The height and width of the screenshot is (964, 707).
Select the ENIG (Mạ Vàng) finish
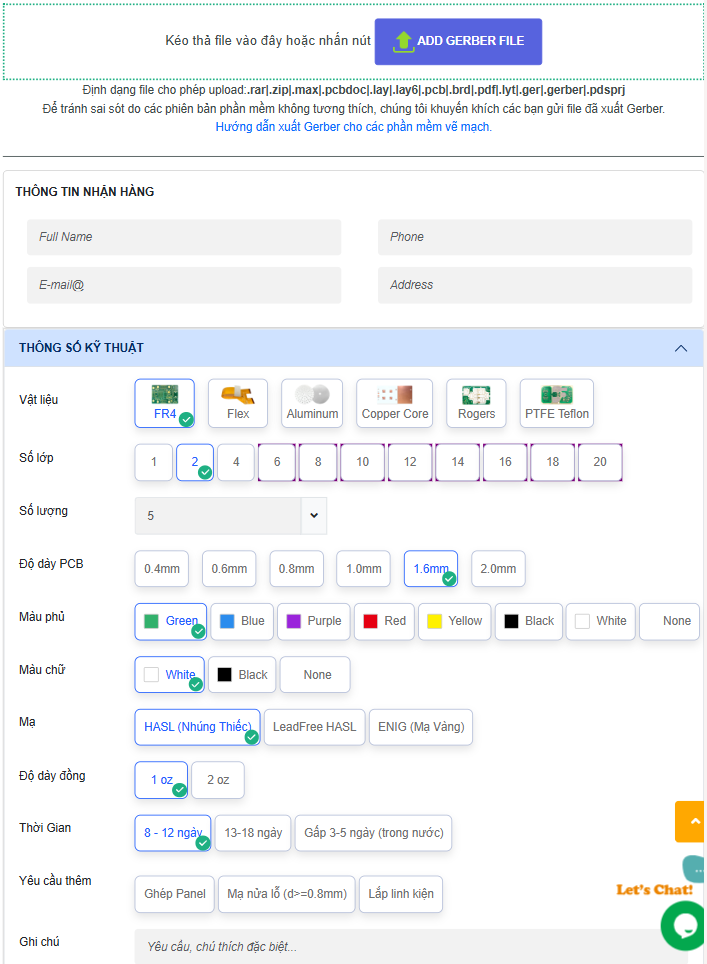(421, 727)
